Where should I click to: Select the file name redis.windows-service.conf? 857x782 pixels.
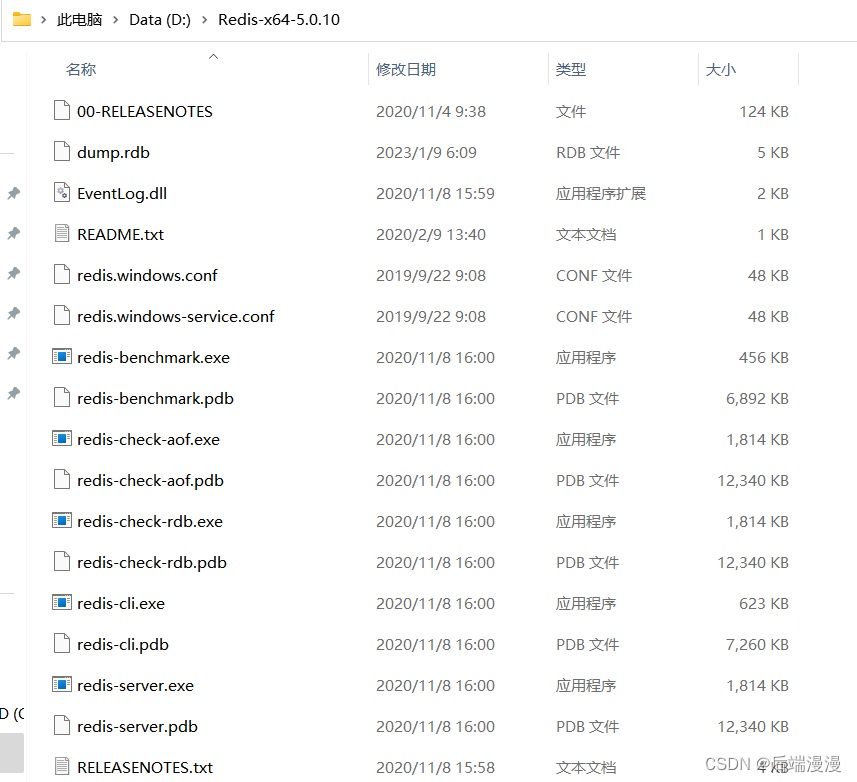(x=175, y=316)
